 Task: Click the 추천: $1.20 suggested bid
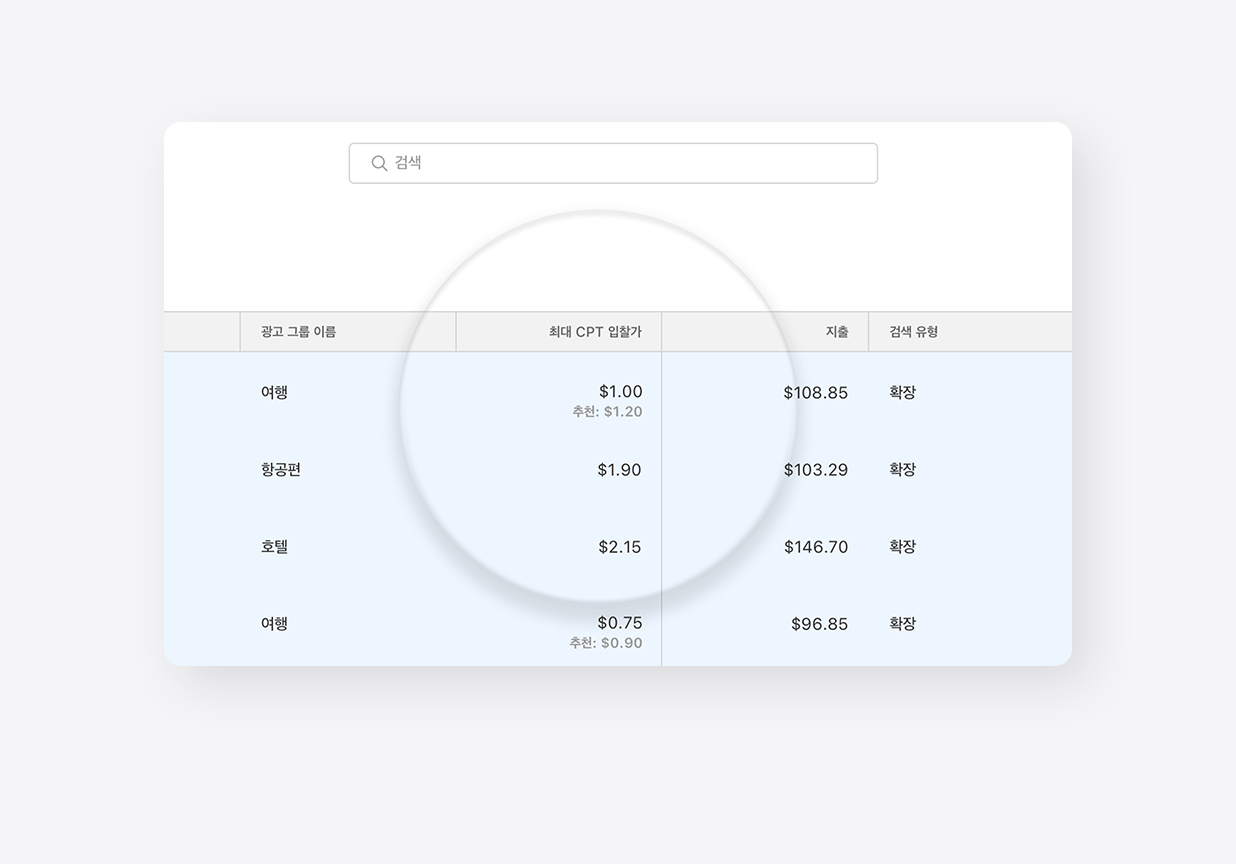coord(606,412)
